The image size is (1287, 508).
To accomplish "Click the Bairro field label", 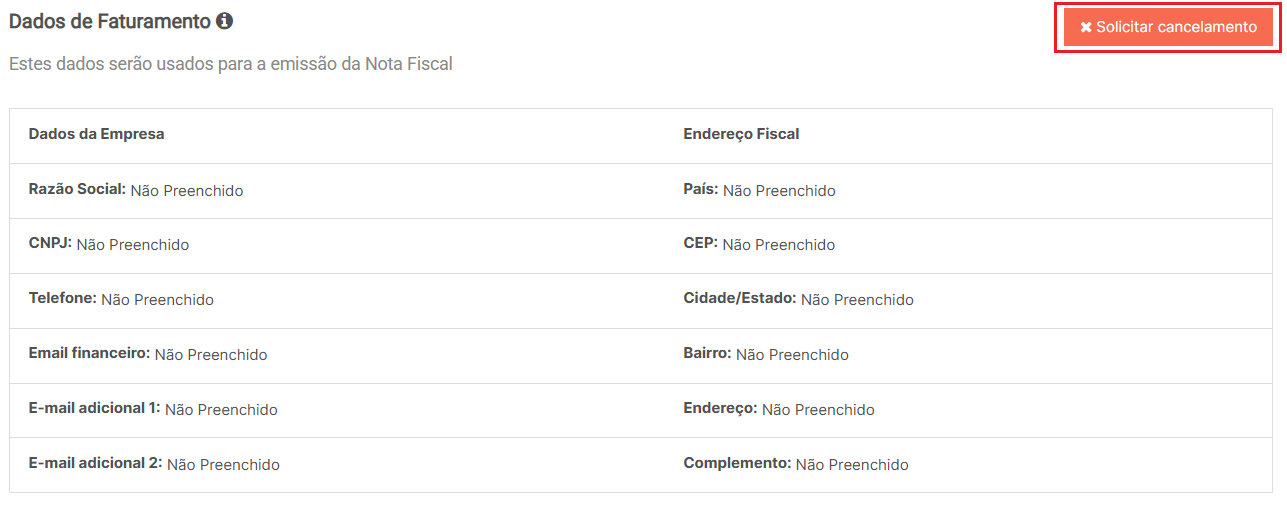I will (x=707, y=354).
